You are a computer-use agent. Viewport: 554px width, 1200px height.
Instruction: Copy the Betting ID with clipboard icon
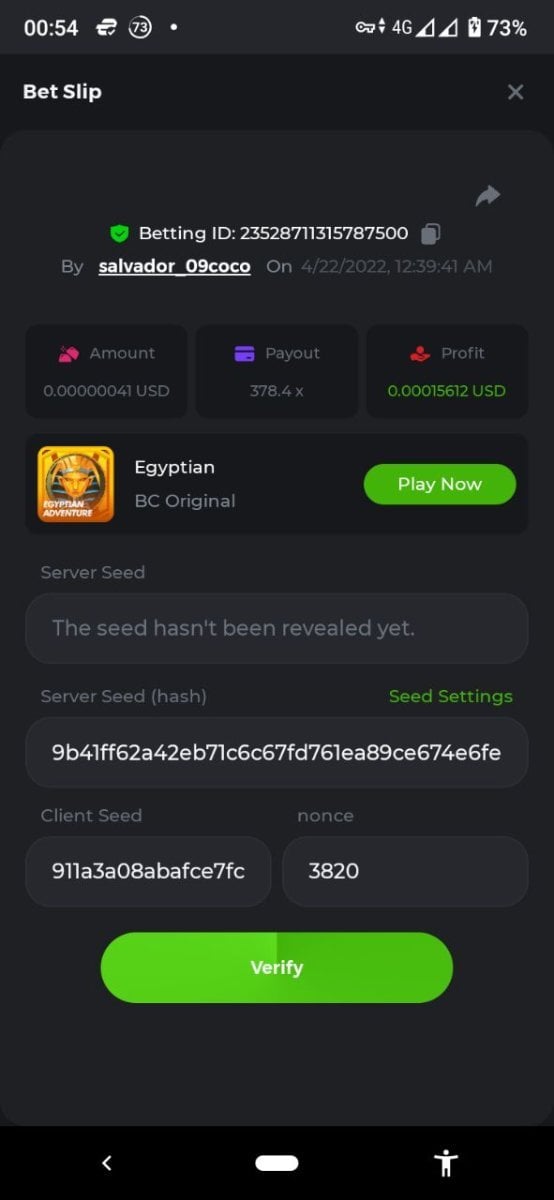[x=430, y=234]
